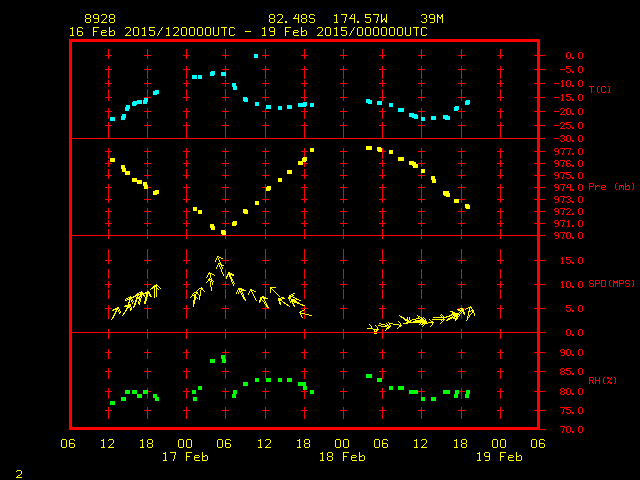Select the 18 Feb date label
This screenshot has height=480, width=640.
coord(343,457)
